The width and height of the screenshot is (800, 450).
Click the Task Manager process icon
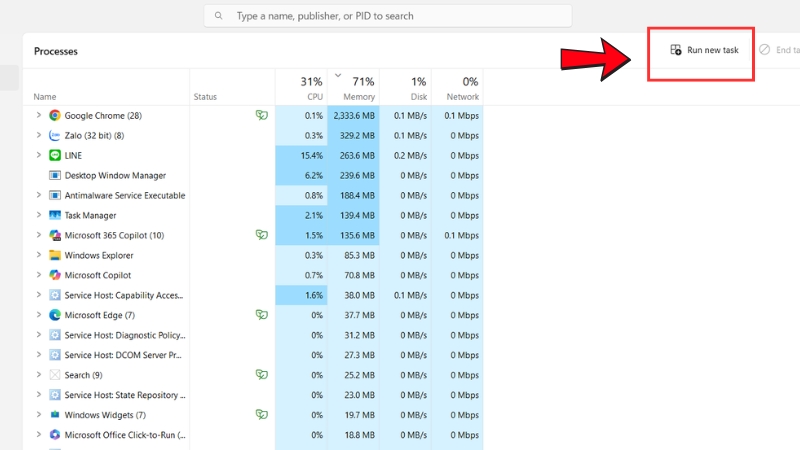[55, 215]
